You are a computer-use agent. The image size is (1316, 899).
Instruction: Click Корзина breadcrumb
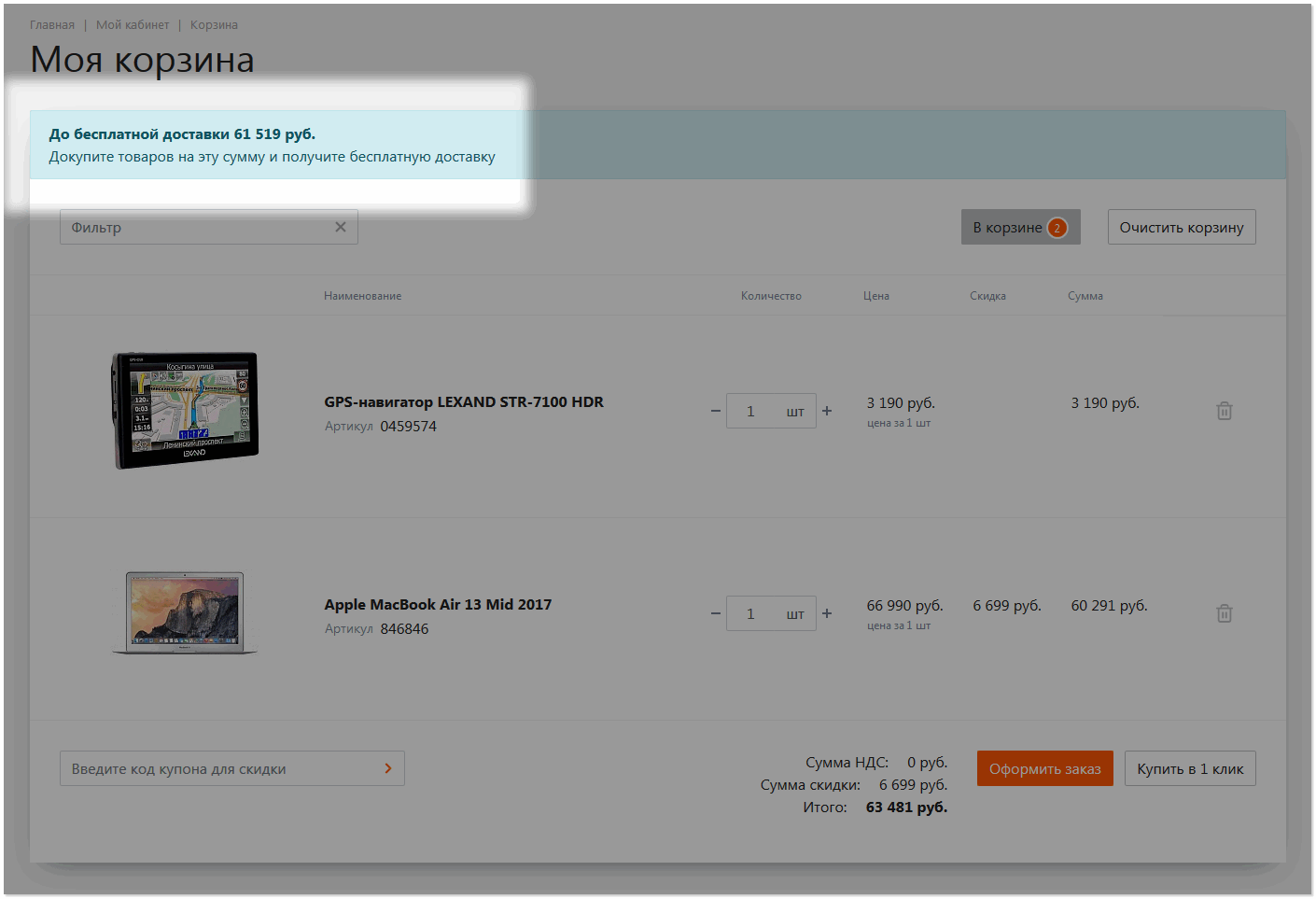click(214, 25)
